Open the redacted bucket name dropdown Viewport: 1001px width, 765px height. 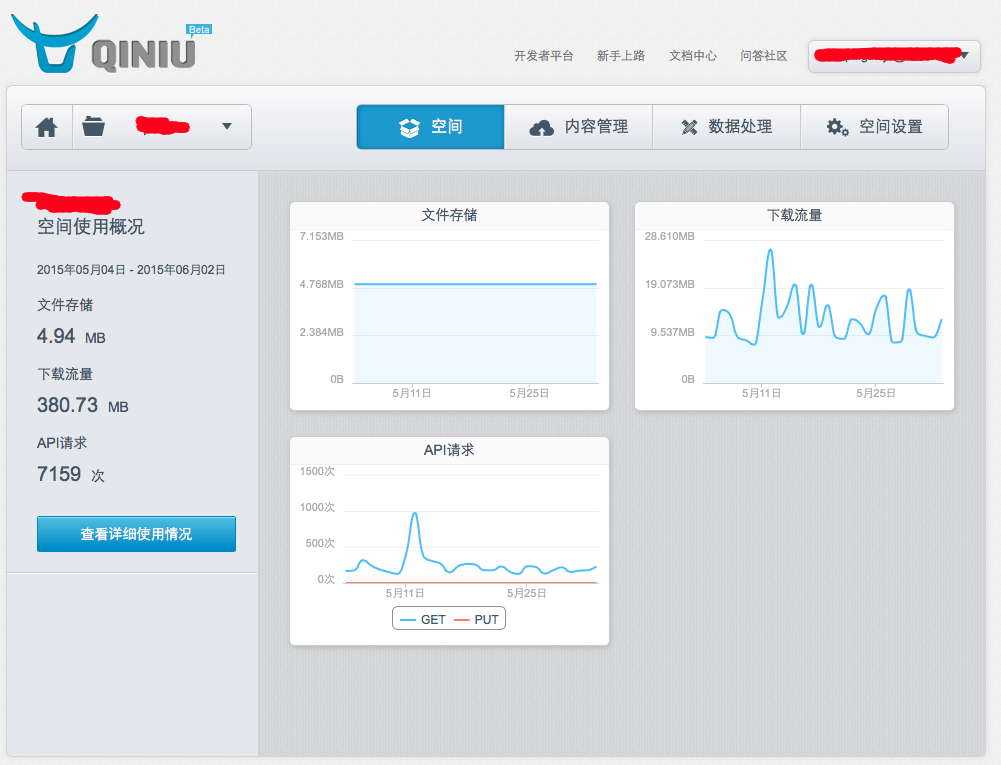[160, 126]
